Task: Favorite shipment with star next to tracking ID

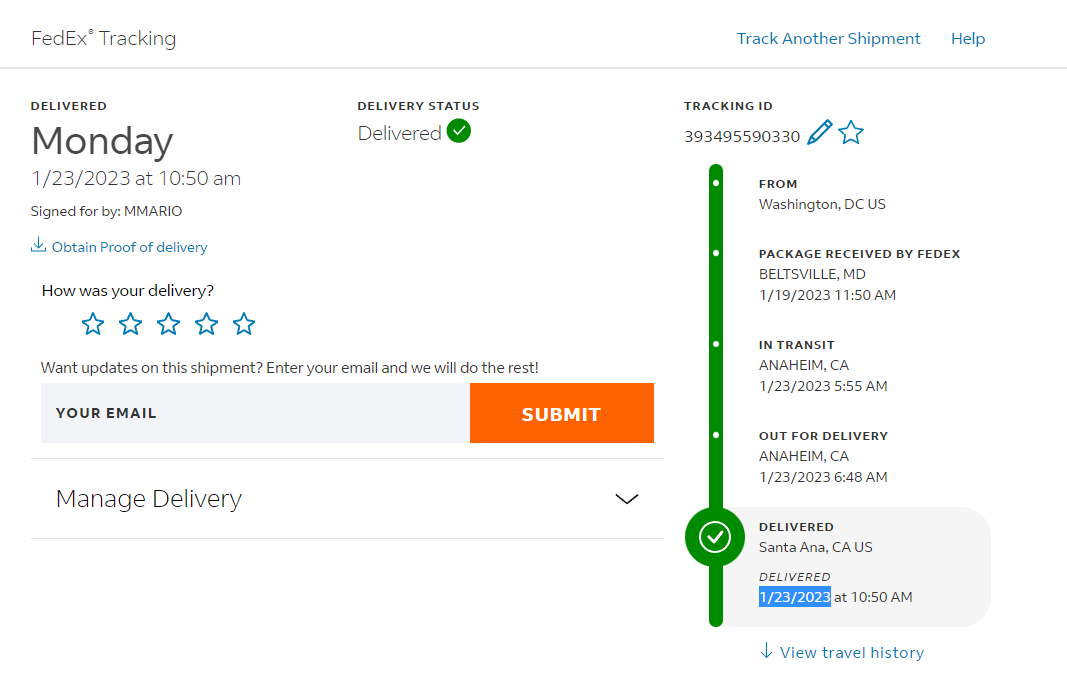Action: coord(851,132)
